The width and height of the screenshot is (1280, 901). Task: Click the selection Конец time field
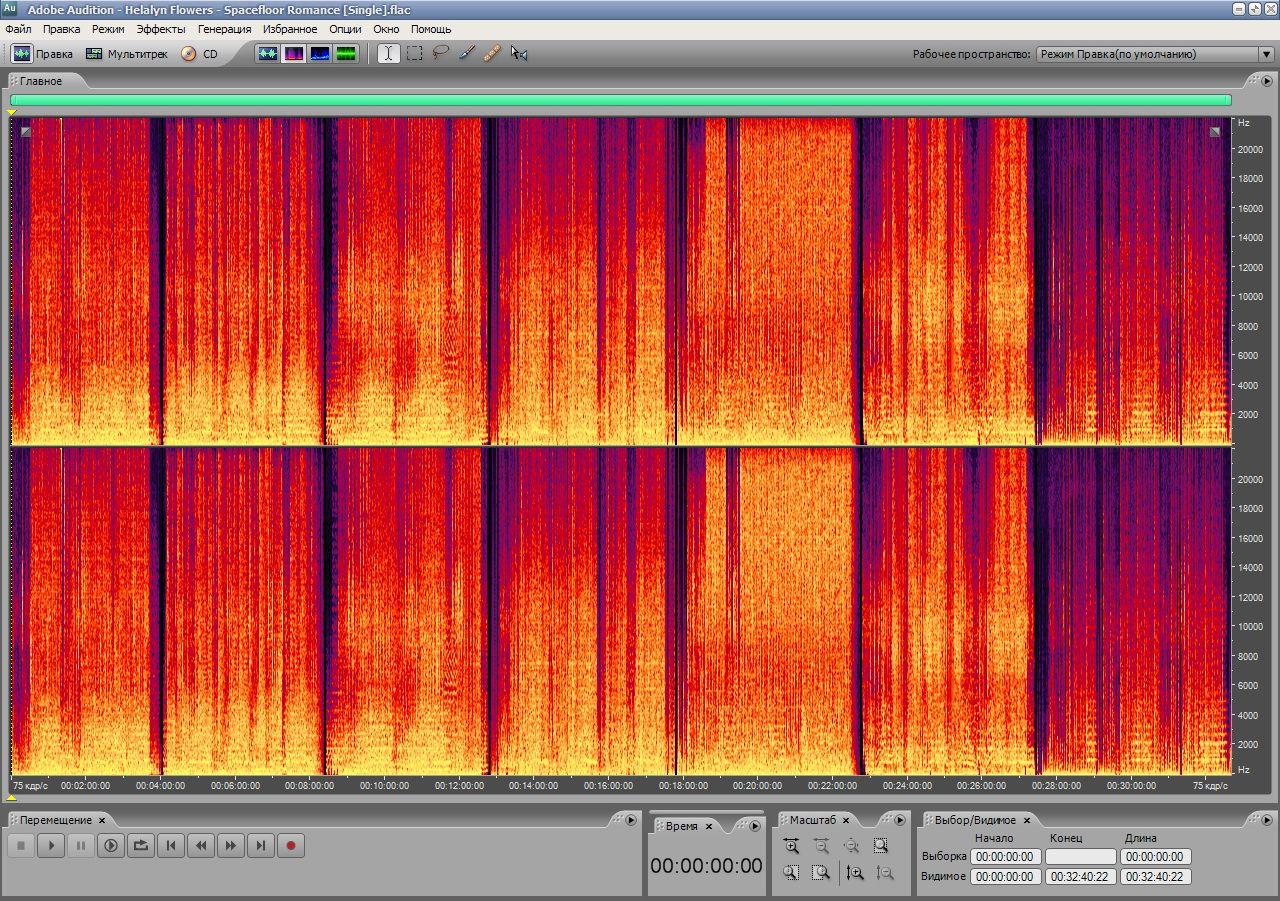pos(1080,857)
